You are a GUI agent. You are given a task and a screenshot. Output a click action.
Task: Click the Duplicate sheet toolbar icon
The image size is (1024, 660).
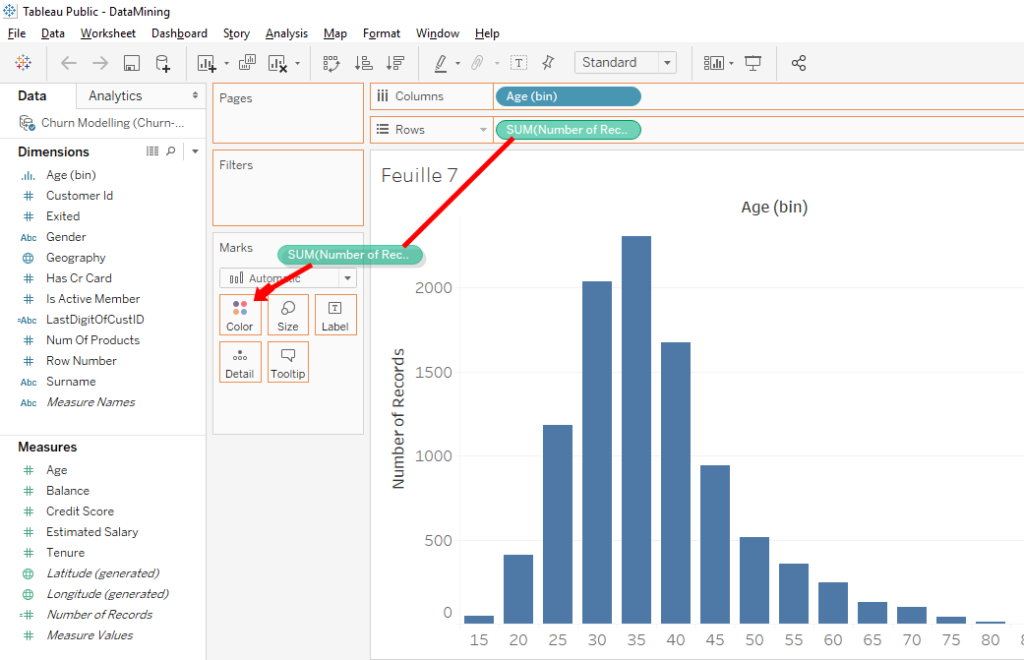[245, 62]
